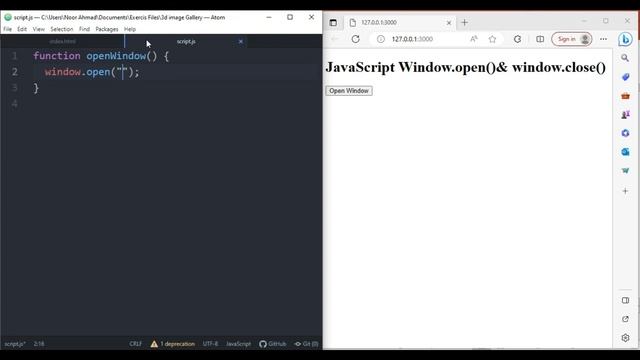Screen dimensions: 640x360
Task: Toggle split screen in the browser
Action: tap(540, 39)
